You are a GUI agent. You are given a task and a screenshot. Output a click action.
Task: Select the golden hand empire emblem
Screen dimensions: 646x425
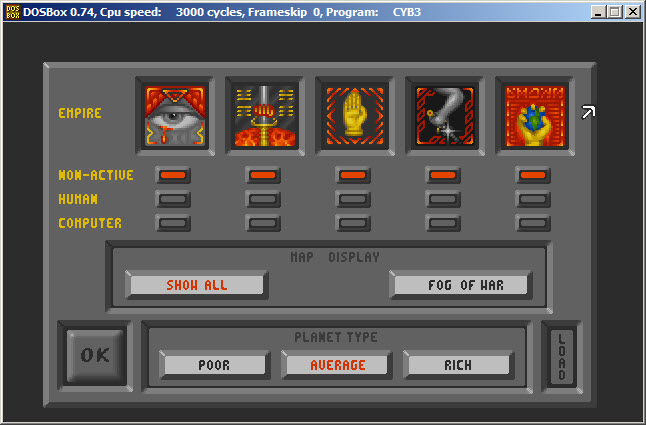pyautogui.click(x=354, y=116)
